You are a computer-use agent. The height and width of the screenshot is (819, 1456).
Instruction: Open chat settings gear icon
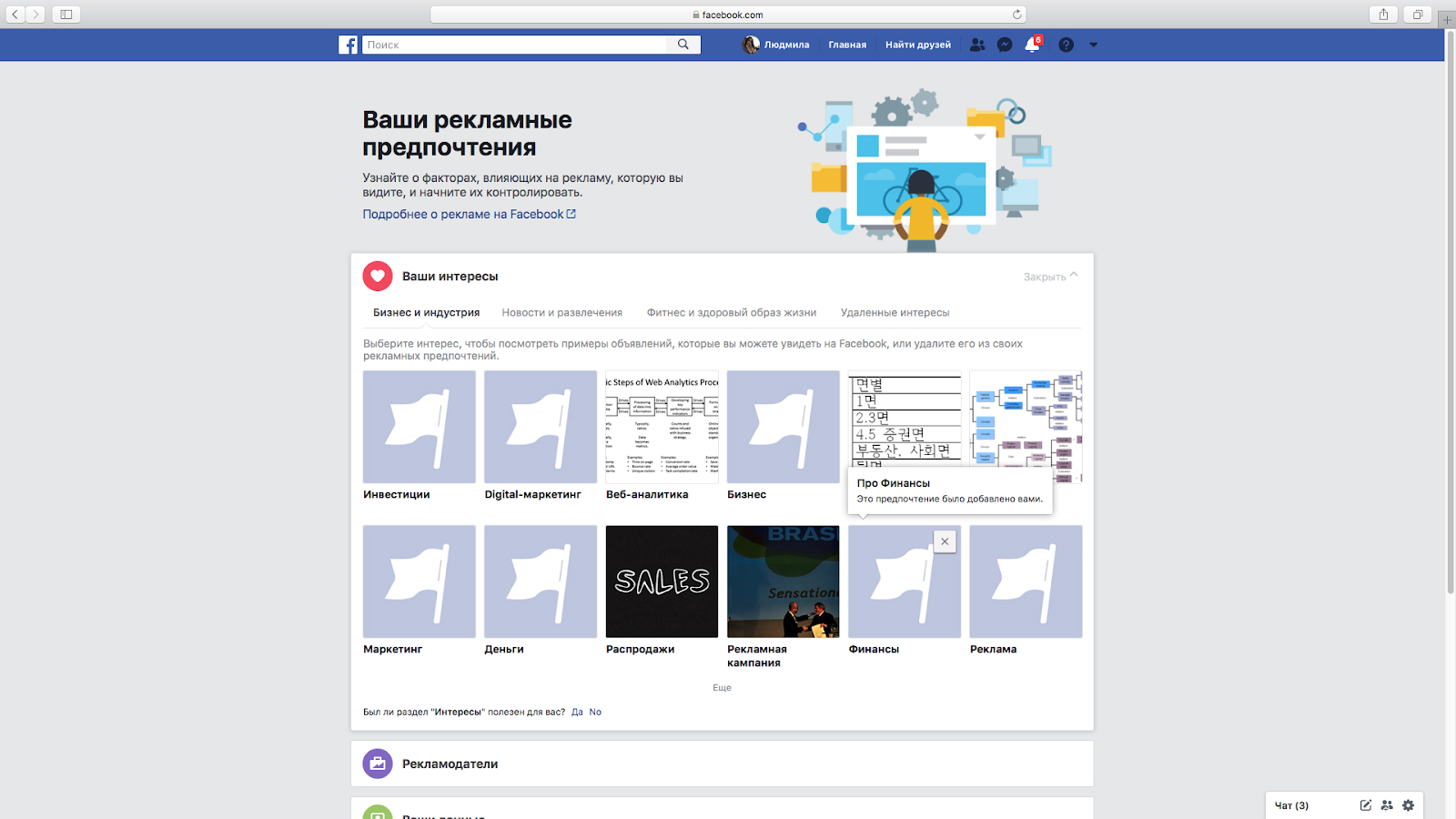coord(1409,805)
